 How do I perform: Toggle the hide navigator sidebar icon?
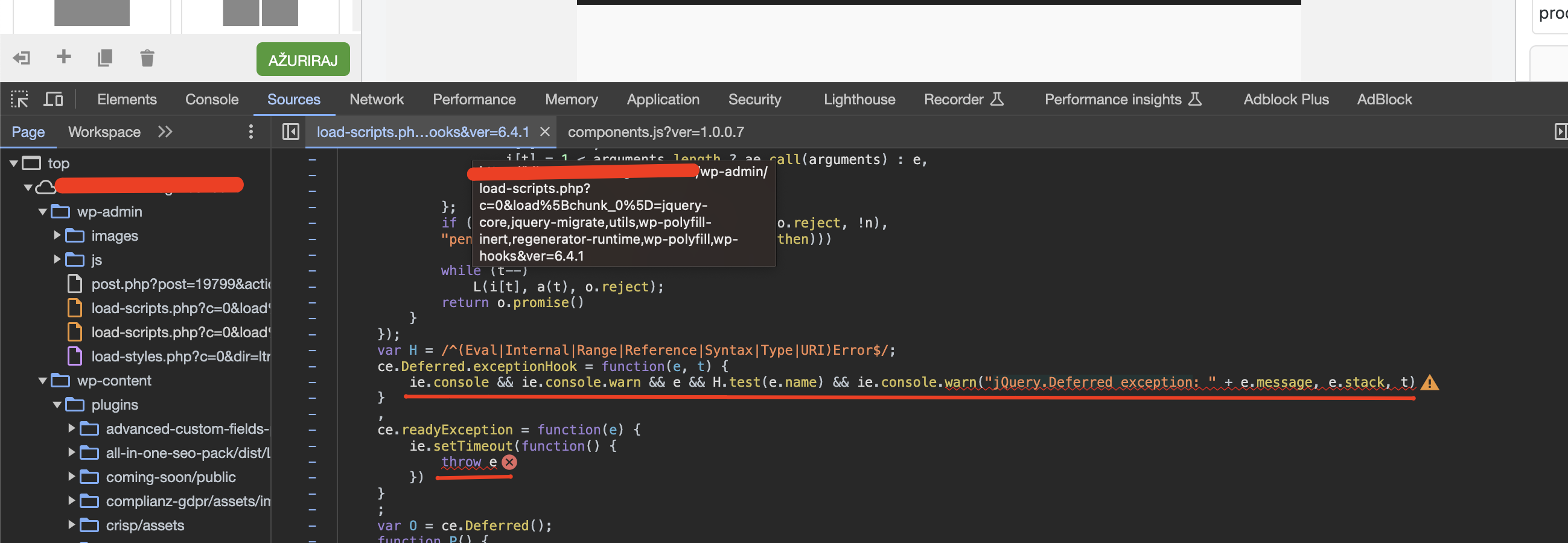coord(290,132)
